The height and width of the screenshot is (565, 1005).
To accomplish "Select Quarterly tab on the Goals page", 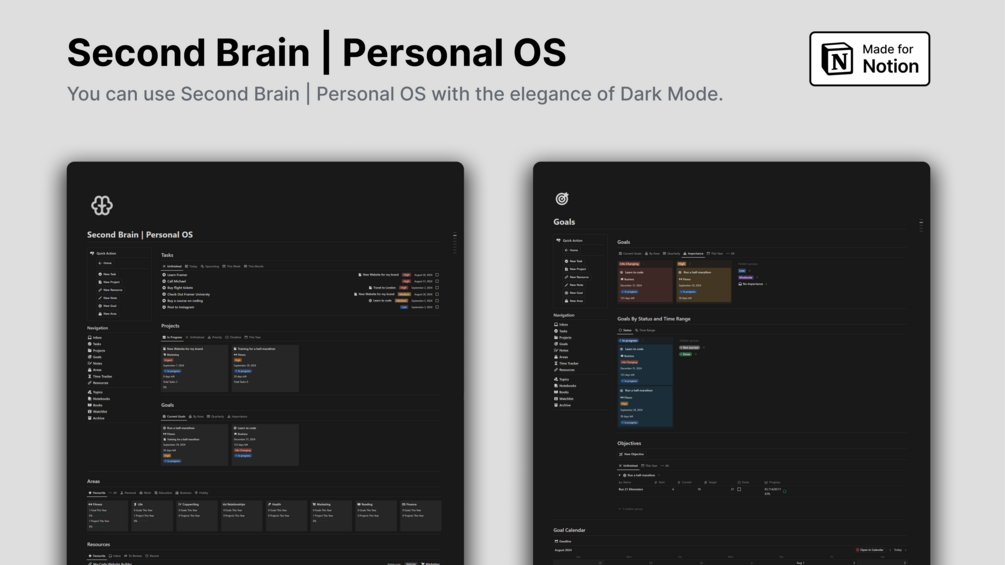I will (672, 254).
